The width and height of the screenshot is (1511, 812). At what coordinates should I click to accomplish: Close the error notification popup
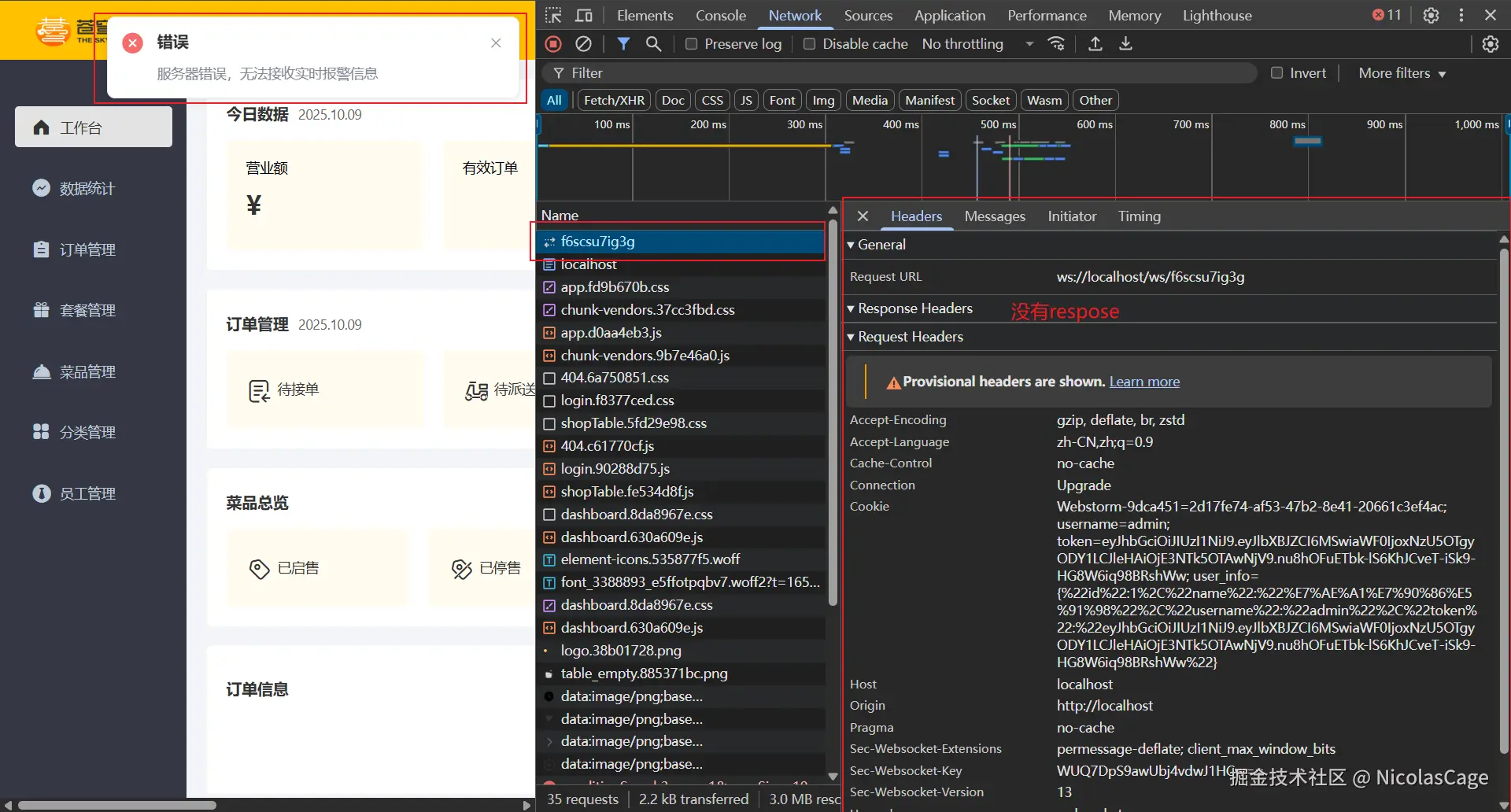pyautogui.click(x=496, y=43)
